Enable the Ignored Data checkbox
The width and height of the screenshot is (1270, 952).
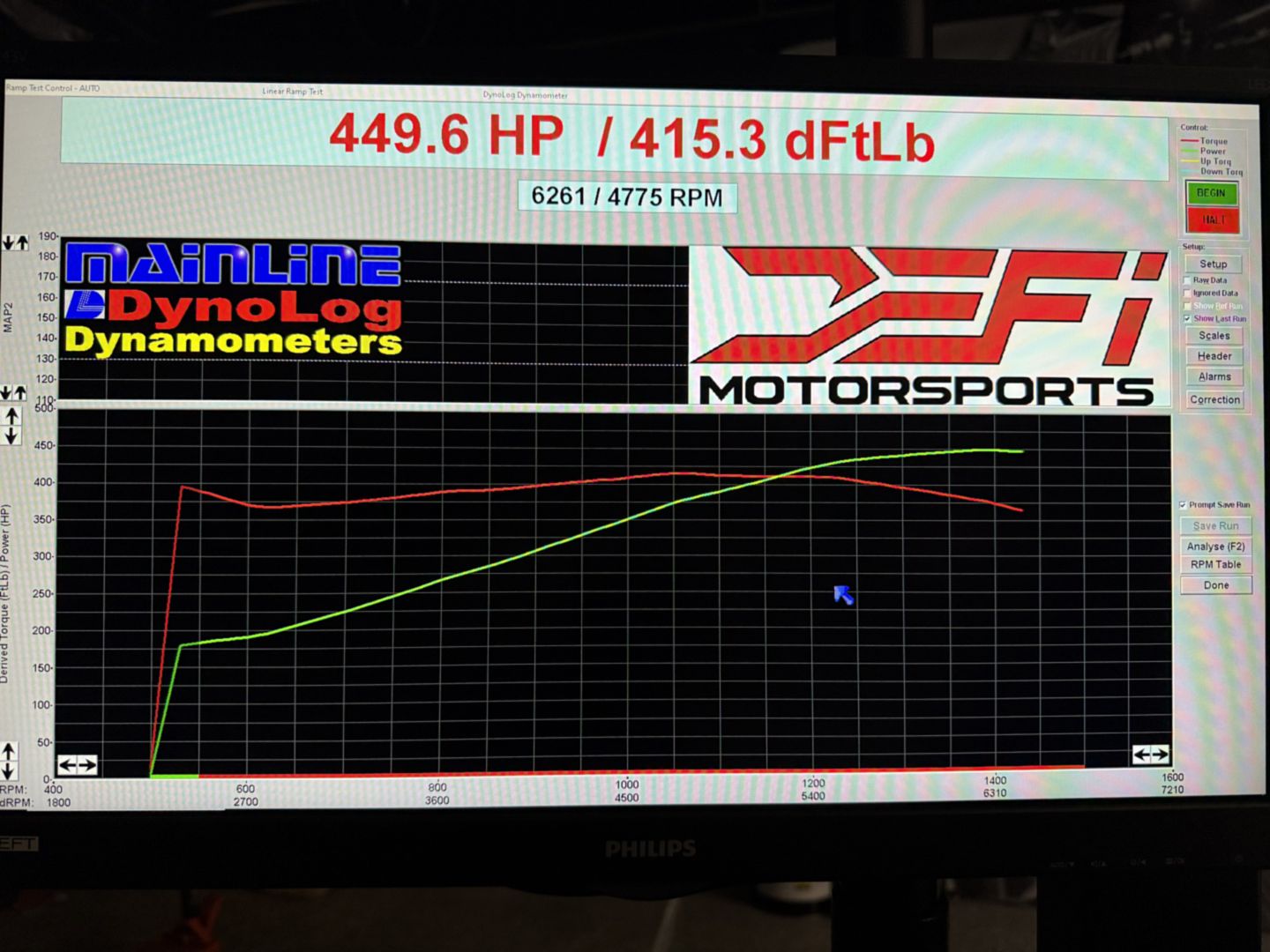[1187, 293]
